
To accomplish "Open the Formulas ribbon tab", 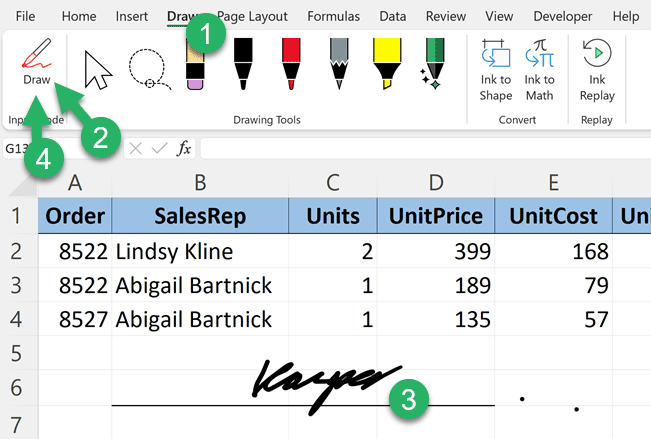I will (333, 16).
